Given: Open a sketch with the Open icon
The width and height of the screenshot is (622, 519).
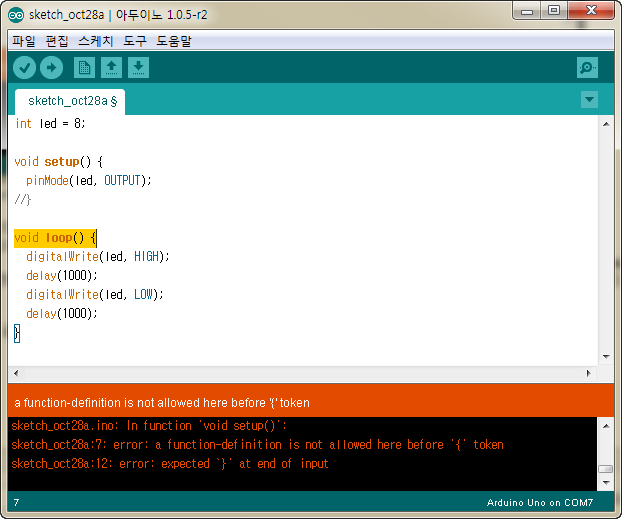Looking at the screenshot, I should [x=111, y=67].
